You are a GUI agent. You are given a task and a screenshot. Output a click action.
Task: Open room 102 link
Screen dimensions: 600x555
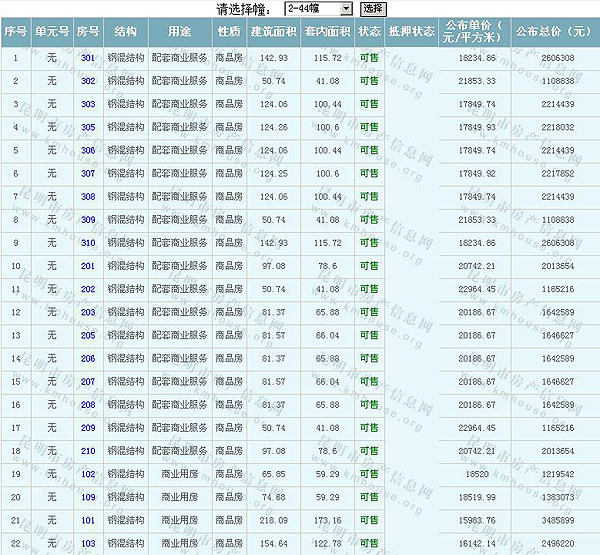tap(88, 473)
